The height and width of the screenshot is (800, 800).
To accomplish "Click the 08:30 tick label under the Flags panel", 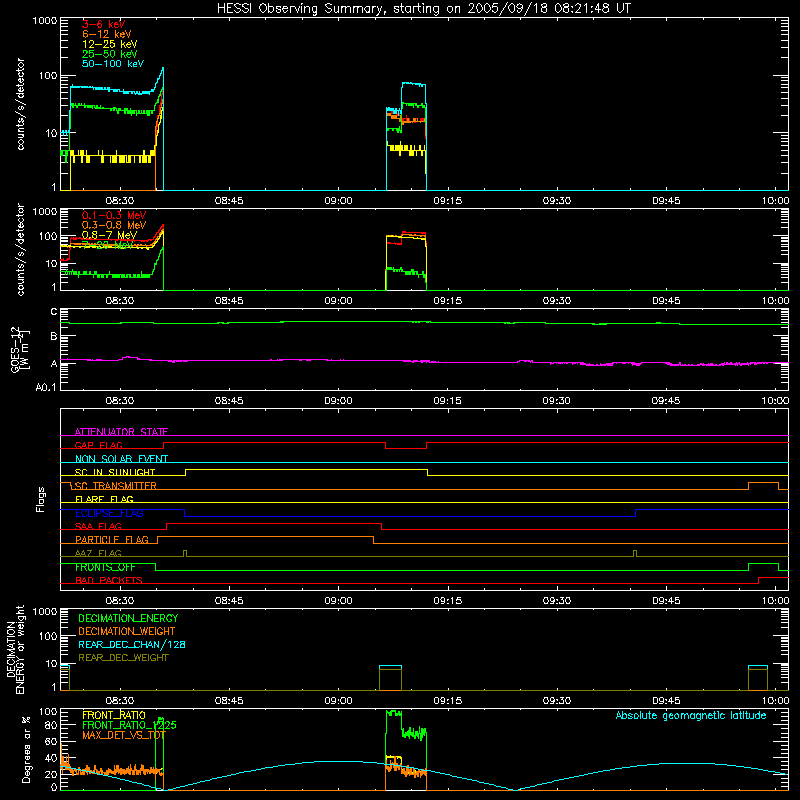I will pos(119,601).
